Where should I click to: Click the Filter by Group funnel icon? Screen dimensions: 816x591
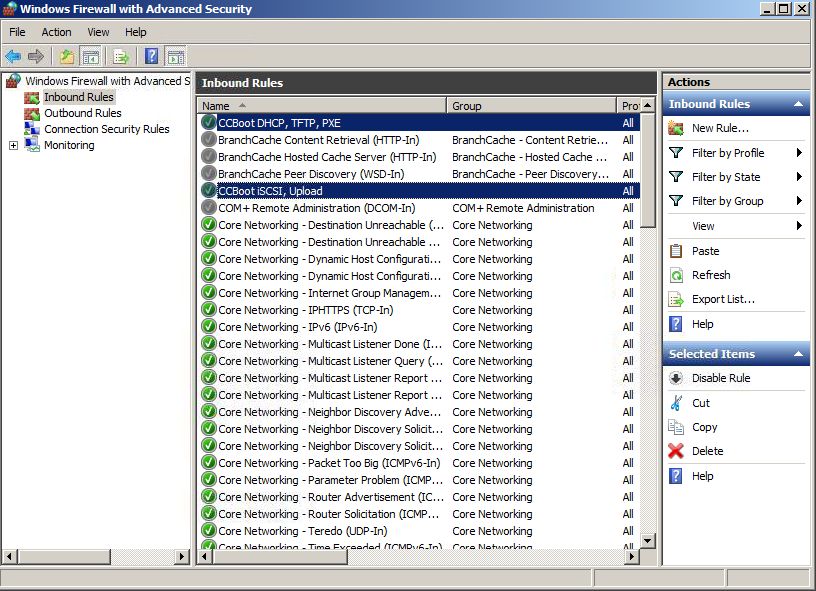(x=676, y=201)
